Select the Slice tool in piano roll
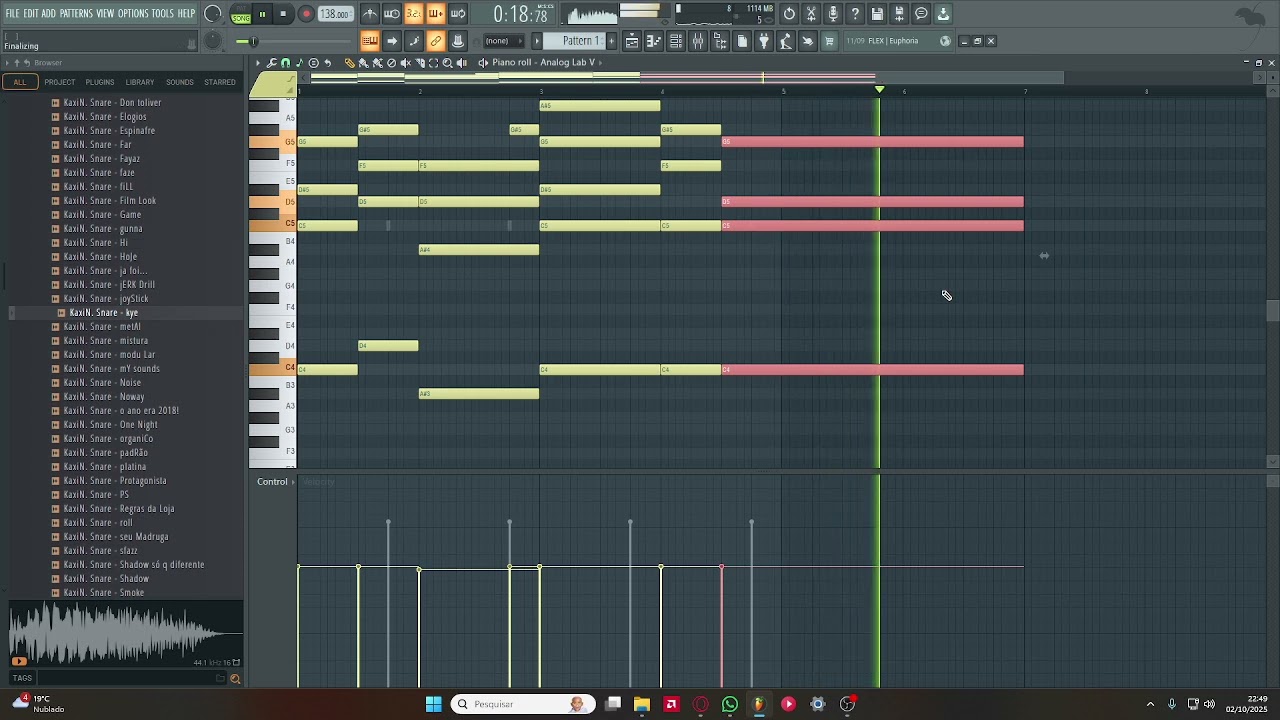The width and height of the screenshot is (1280, 720). [420, 62]
